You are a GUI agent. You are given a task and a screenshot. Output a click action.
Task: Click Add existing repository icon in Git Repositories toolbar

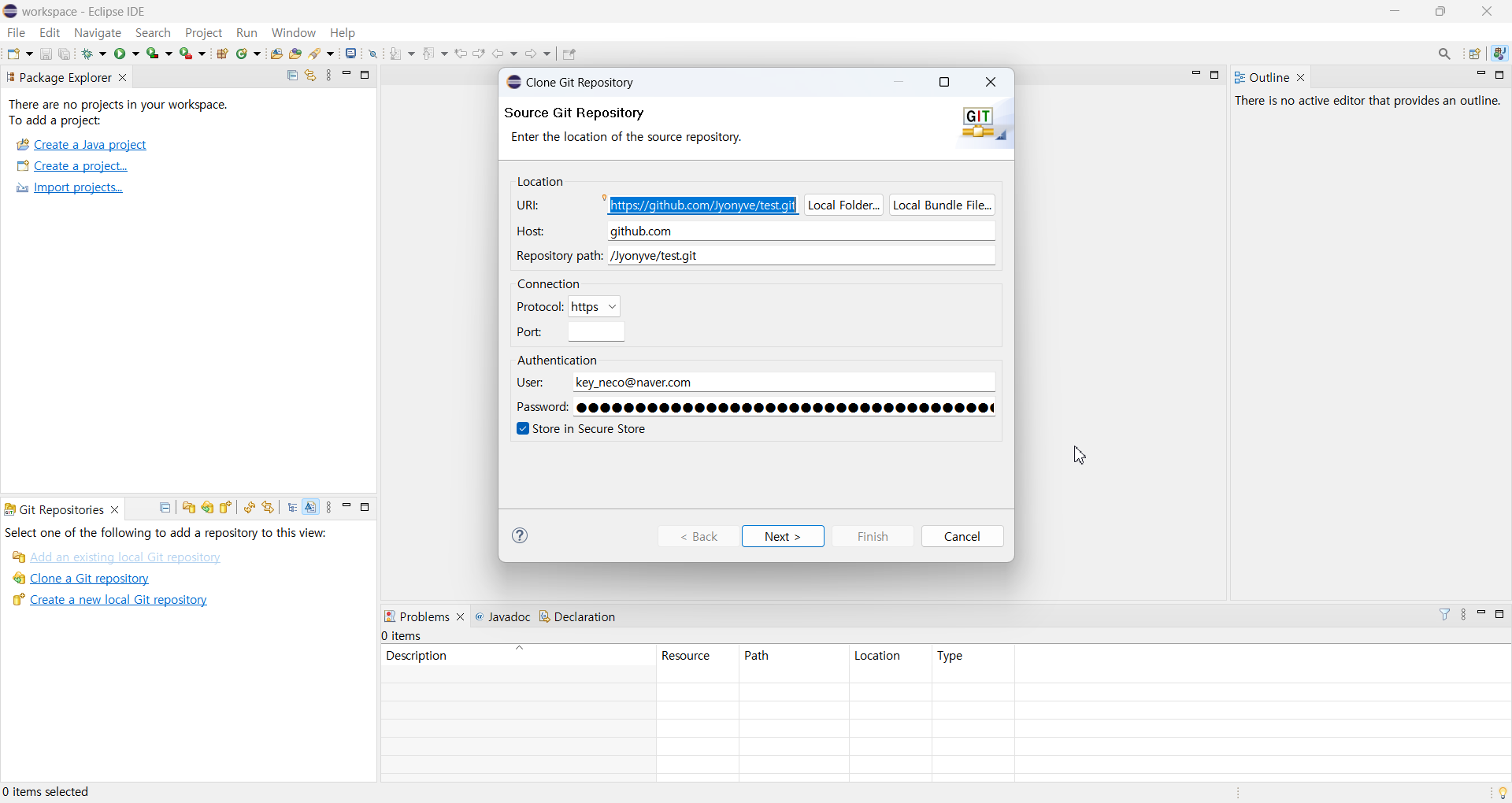189,508
